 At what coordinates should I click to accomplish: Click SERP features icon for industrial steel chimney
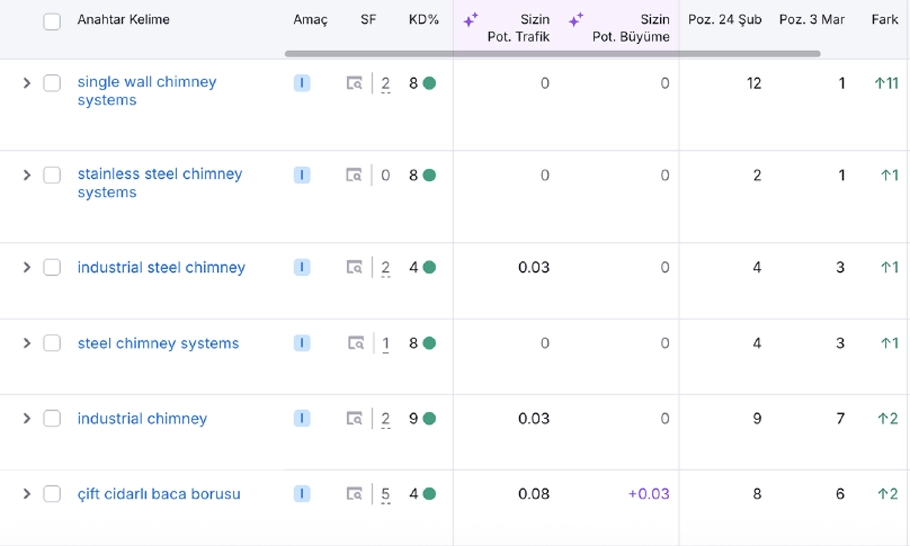tap(354, 268)
